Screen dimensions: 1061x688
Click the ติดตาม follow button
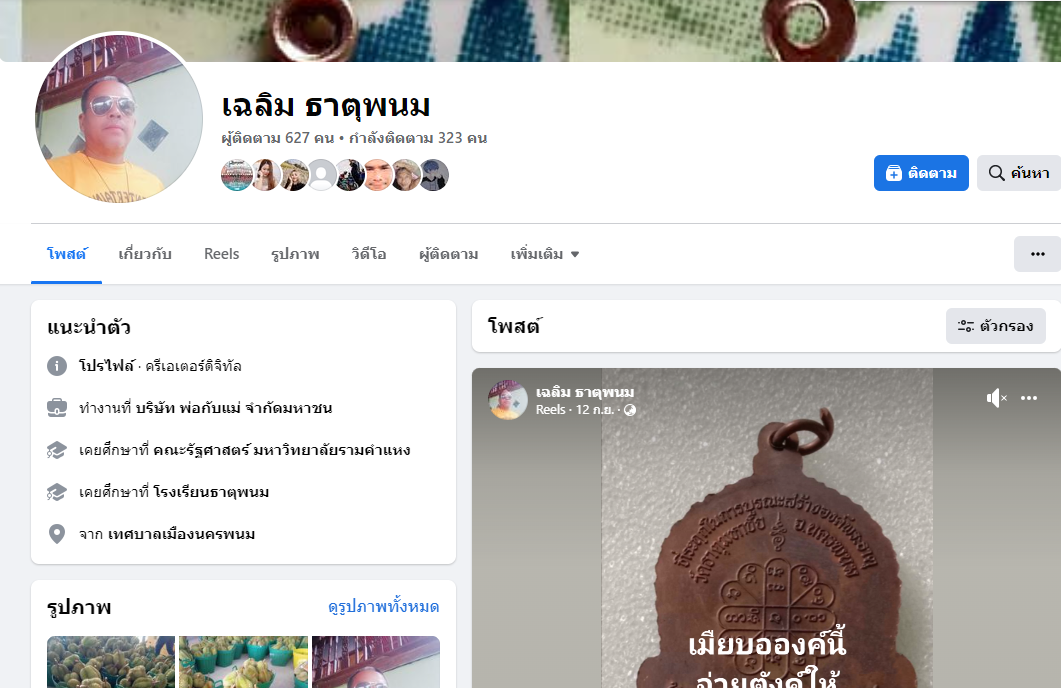pos(921,173)
